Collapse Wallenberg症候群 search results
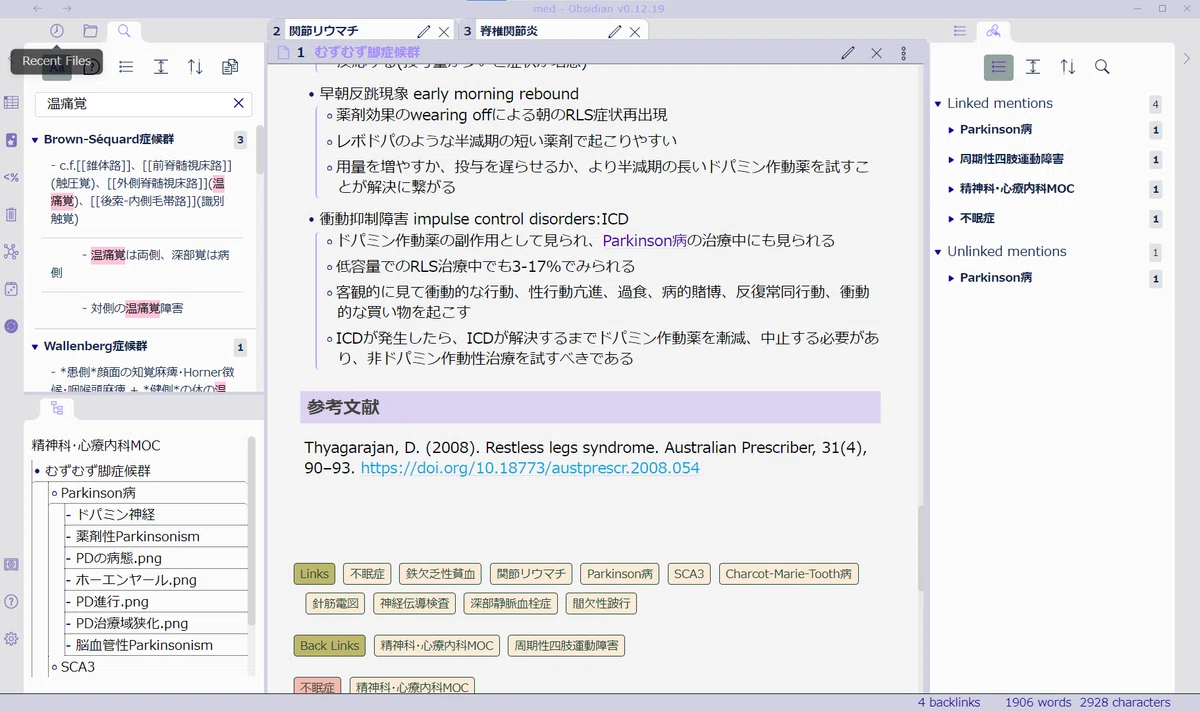This screenshot has height=711, width=1200. pyautogui.click(x=35, y=347)
